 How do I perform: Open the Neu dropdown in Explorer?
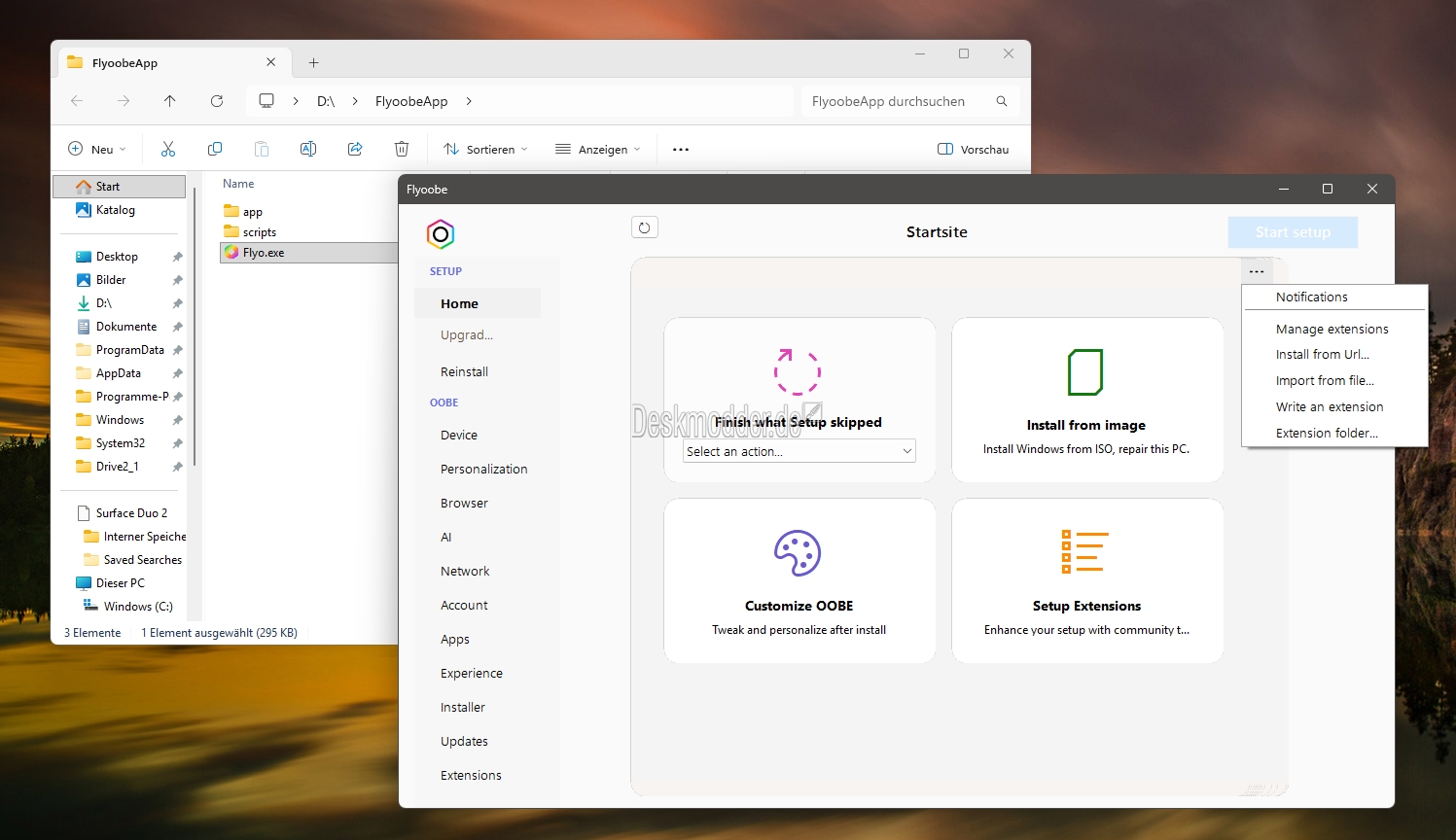point(97,150)
